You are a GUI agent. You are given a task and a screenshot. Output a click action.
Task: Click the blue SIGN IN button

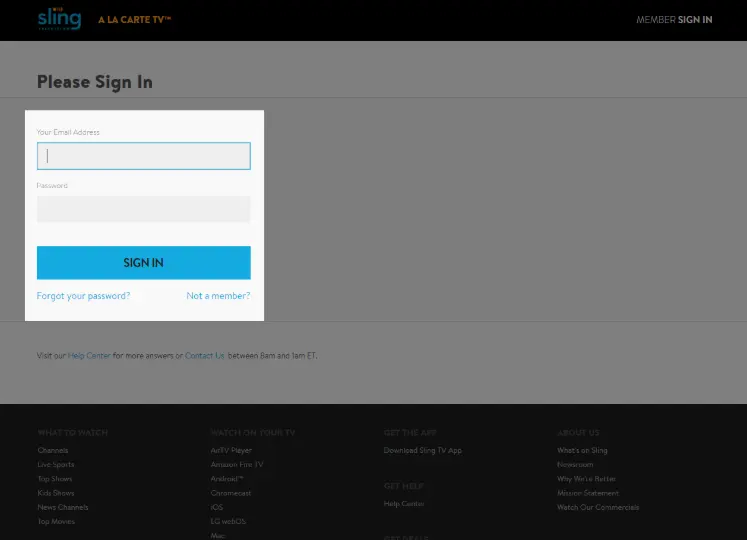pos(143,263)
